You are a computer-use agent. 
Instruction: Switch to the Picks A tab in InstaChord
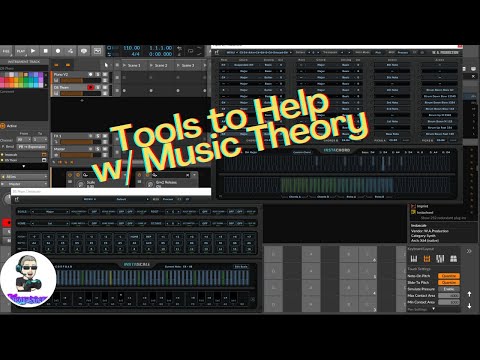point(351,197)
